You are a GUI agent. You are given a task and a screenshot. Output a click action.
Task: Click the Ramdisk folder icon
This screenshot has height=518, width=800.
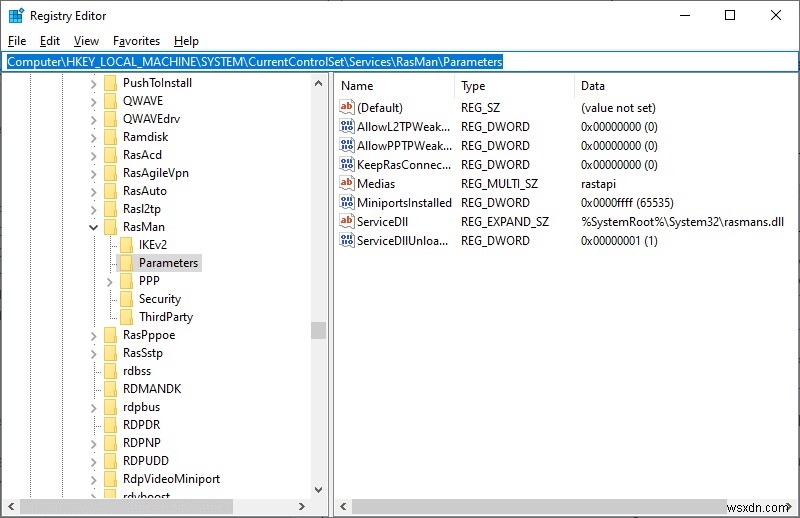pyautogui.click(x=110, y=137)
